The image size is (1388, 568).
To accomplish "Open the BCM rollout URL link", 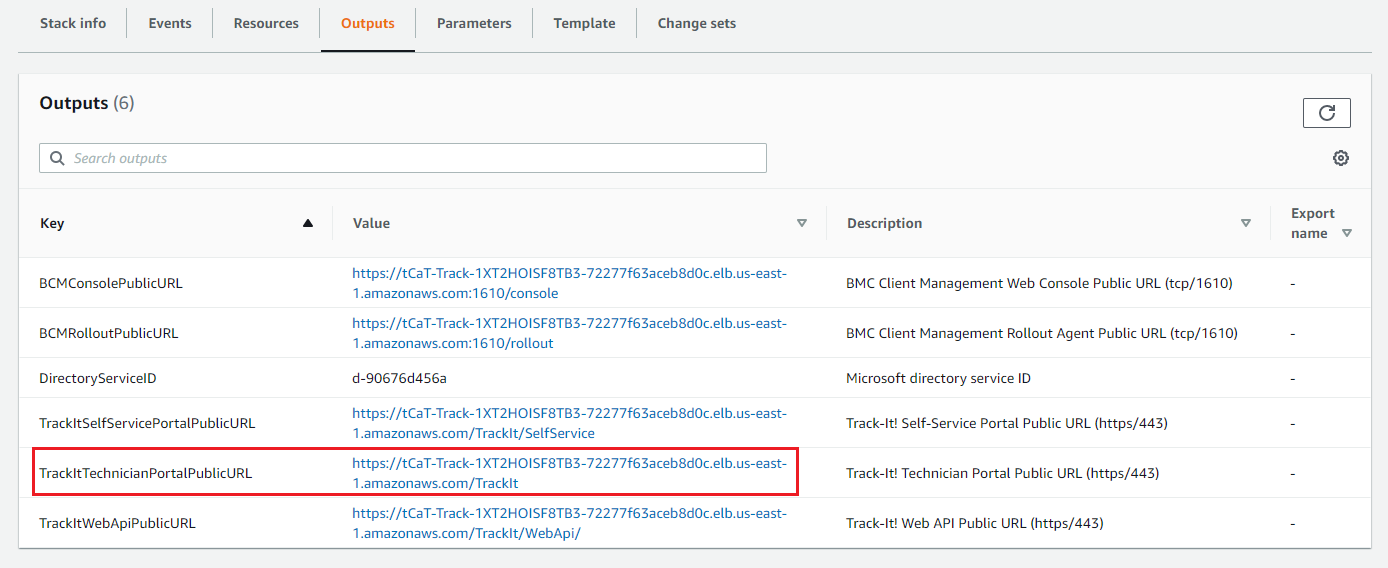I will (x=570, y=333).
